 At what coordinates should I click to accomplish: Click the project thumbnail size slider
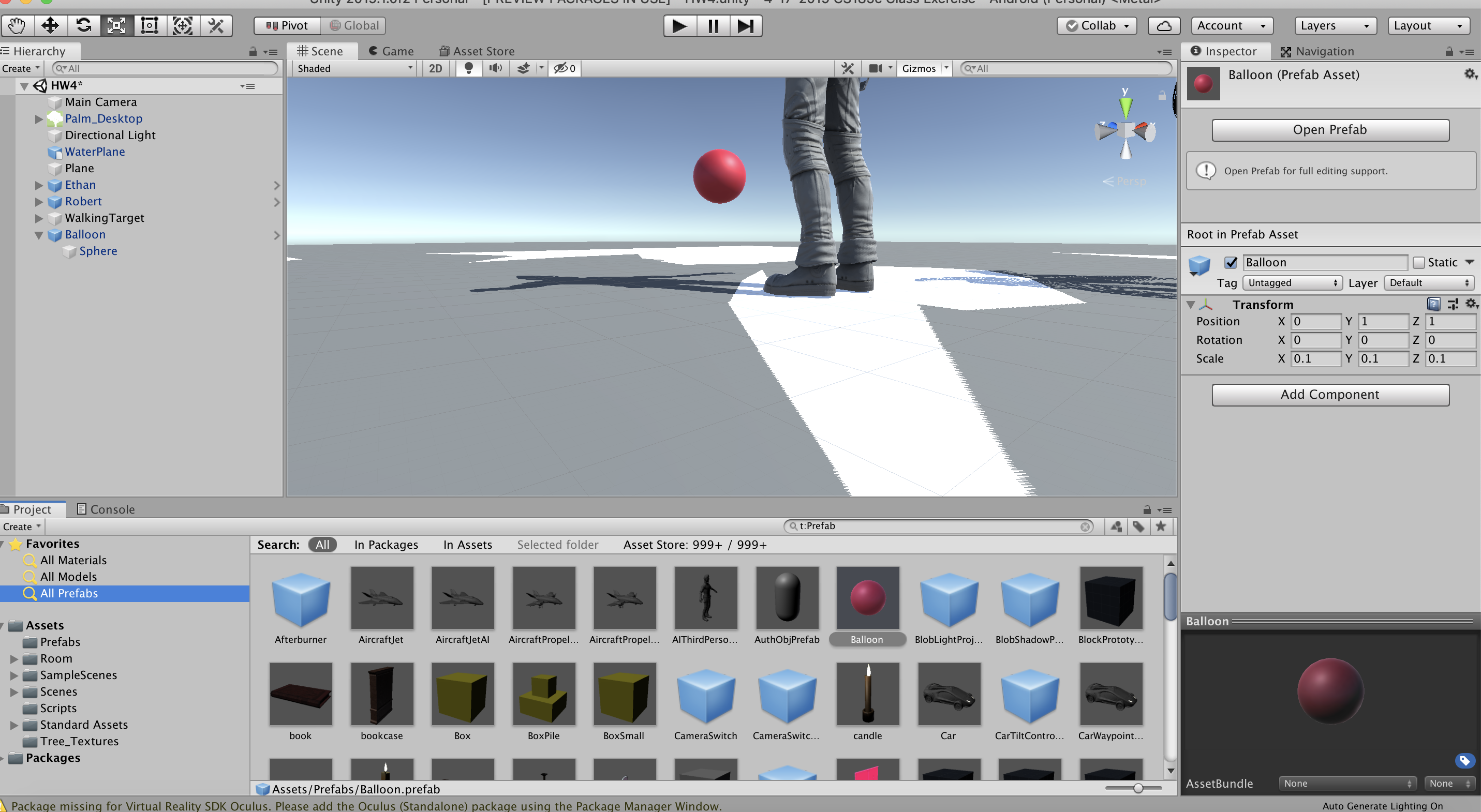click(1137, 788)
